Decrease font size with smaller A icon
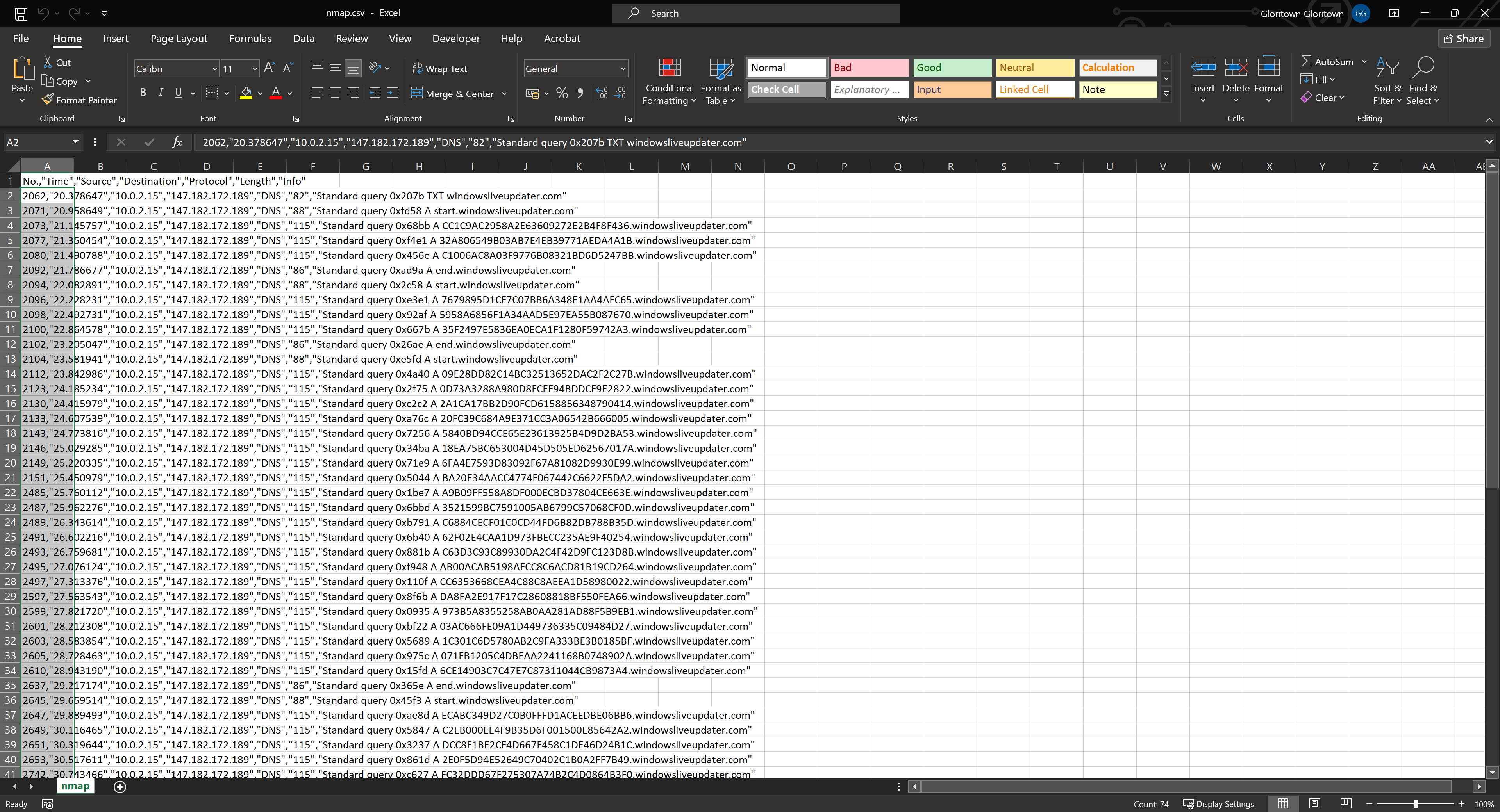The height and width of the screenshot is (812, 1500). coord(287,68)
